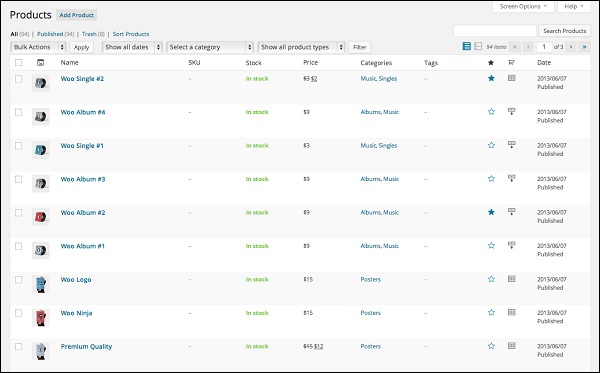
Task: Focus the search products text field
Action: point(495,31)
